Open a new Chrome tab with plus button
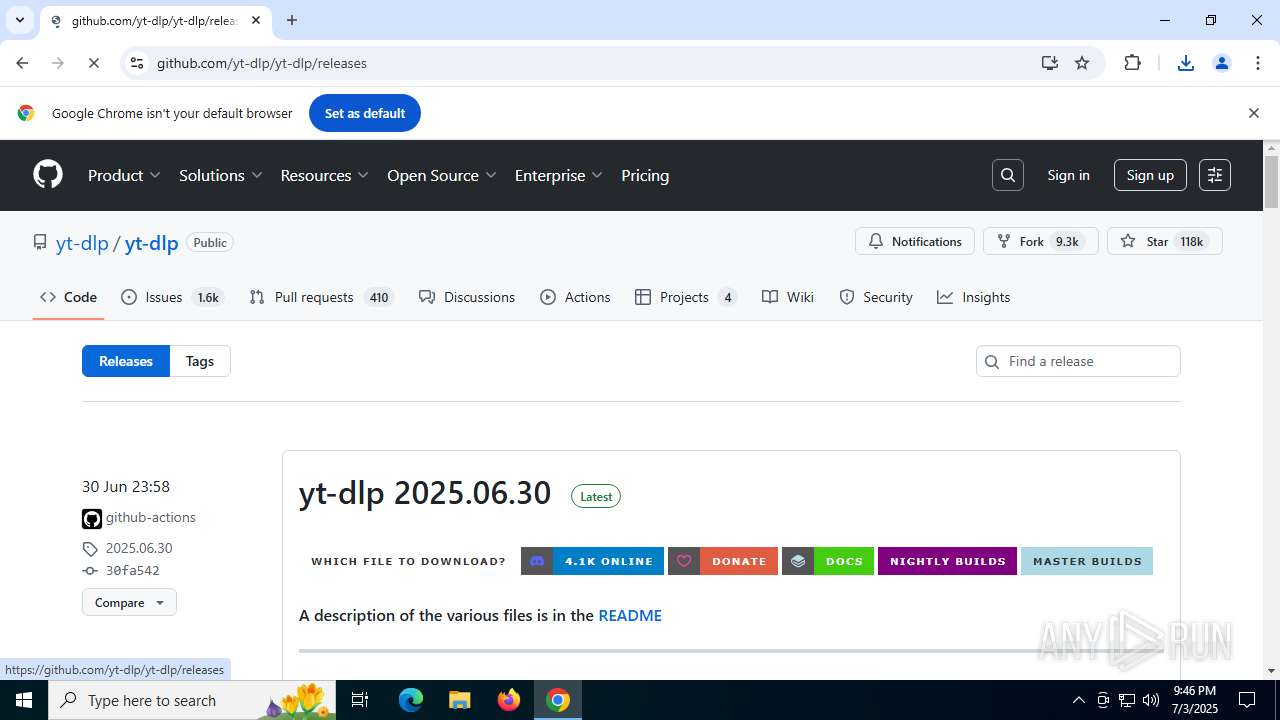 point(292,20)
